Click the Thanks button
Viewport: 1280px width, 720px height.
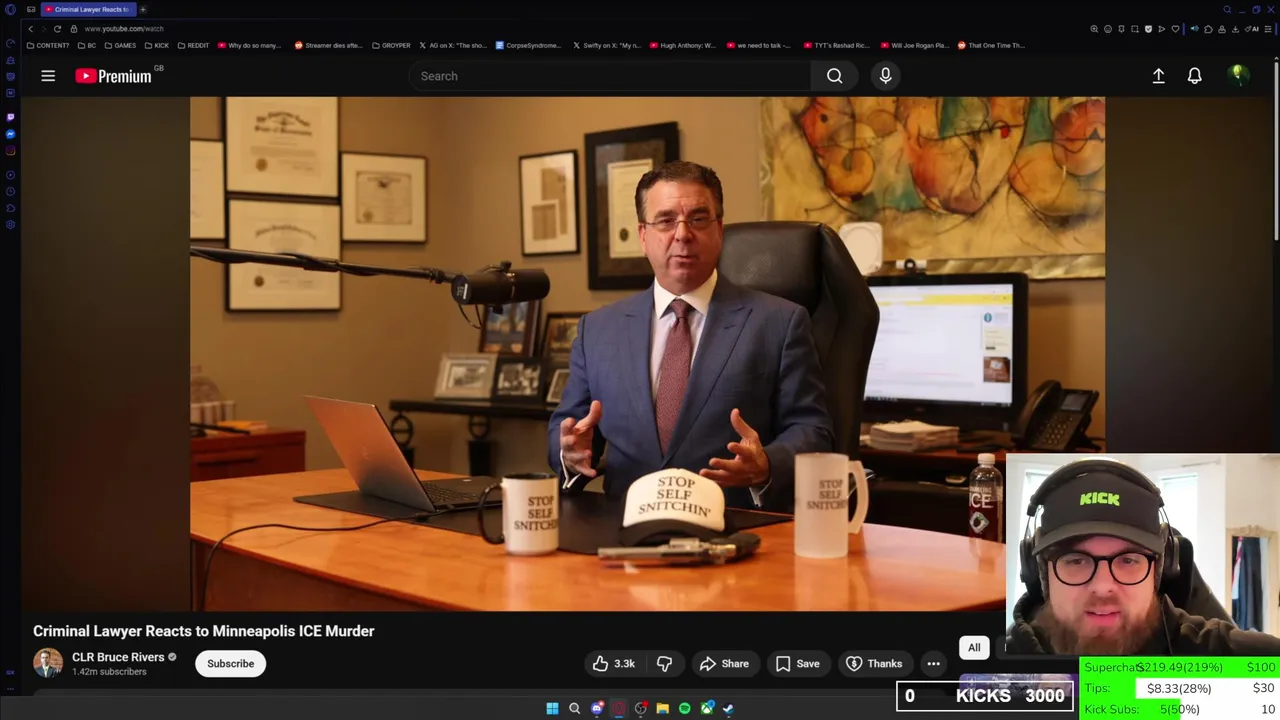[x=874, y=663]
